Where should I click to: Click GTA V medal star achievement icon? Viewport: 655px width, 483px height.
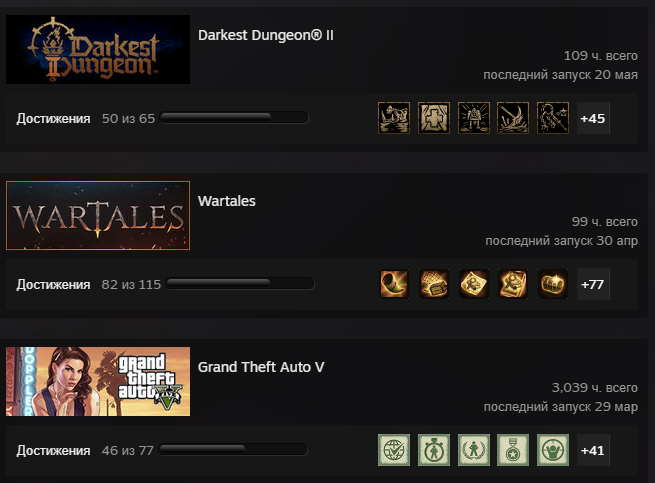(x=513, y=450)
